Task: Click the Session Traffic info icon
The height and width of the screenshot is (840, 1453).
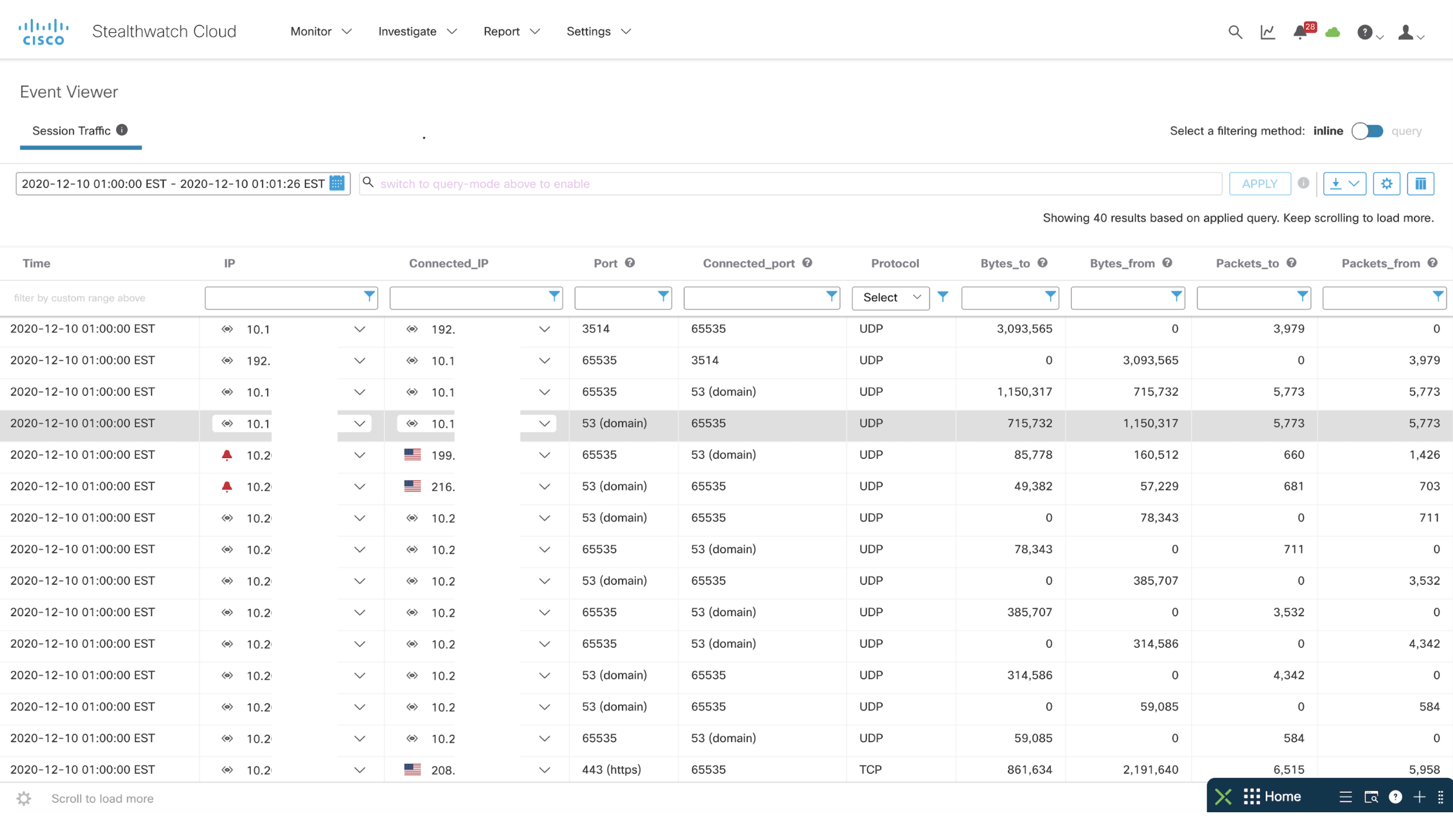Action: pos(122,130)
